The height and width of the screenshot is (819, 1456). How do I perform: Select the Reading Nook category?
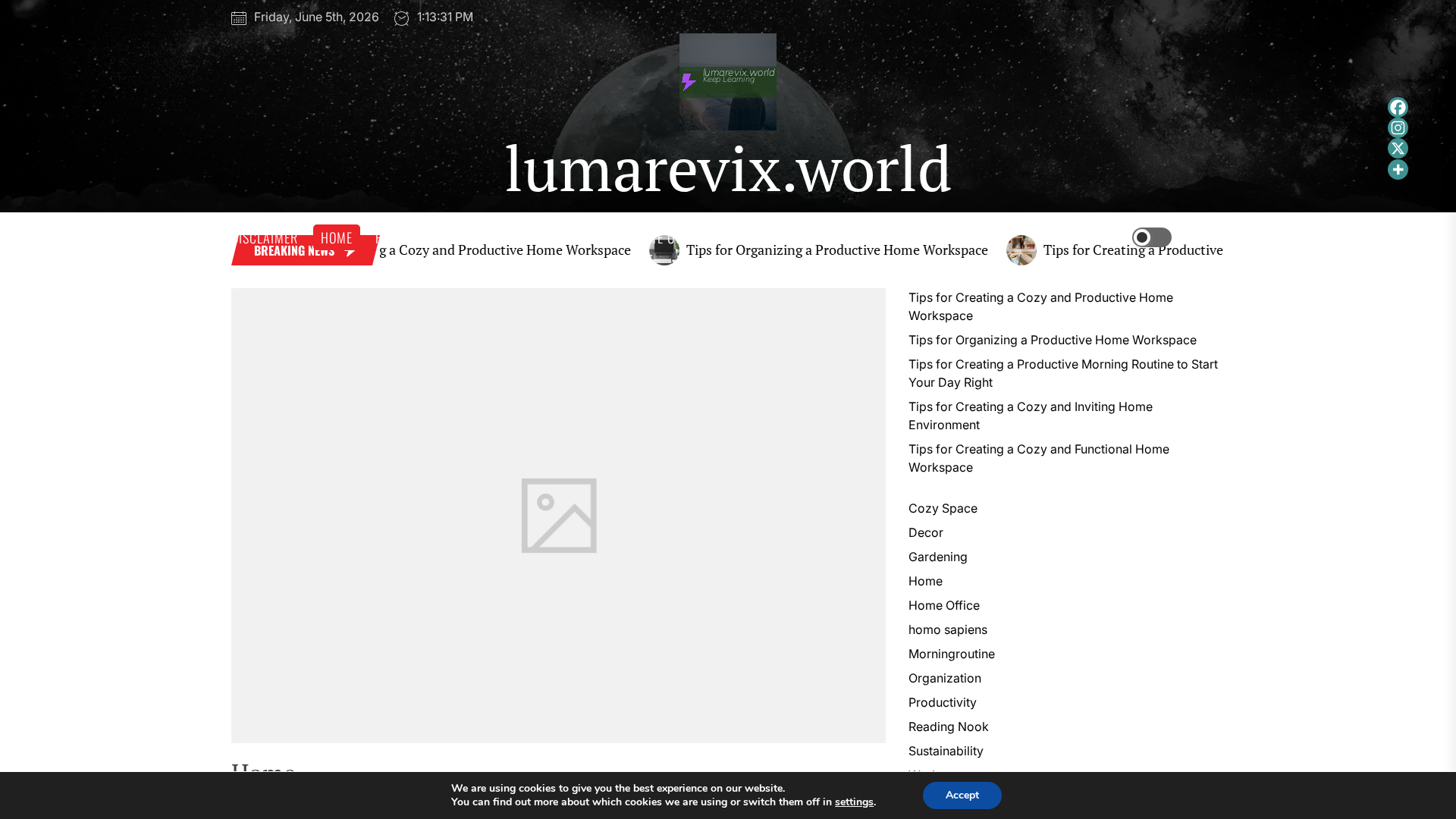(x=949, y=726)
